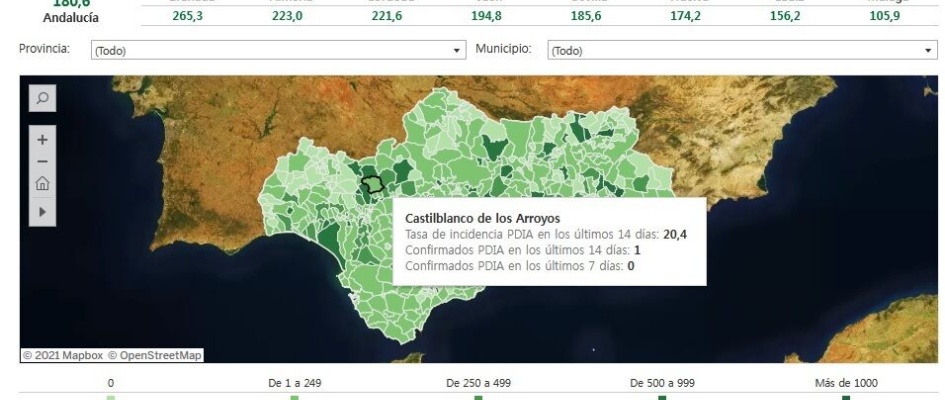Click the Municipio dropdown arrow
Viewport: 945px width, 400px height.
click(x=929, y=49)
